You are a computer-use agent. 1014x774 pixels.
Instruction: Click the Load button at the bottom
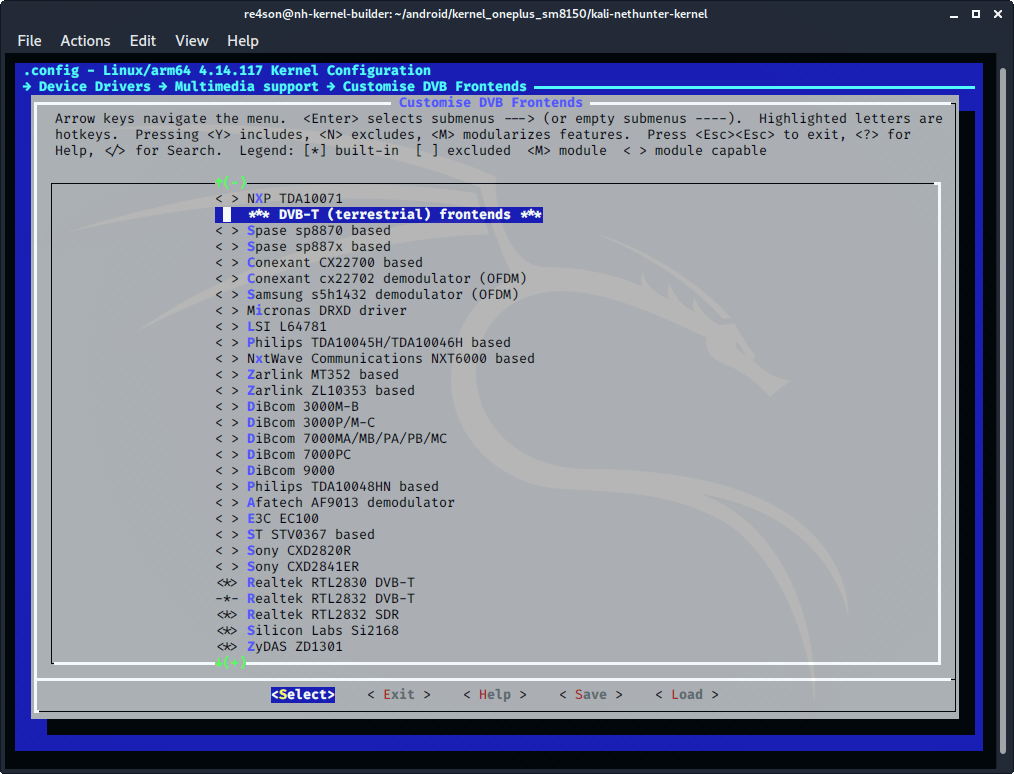[x=686, y=694]
